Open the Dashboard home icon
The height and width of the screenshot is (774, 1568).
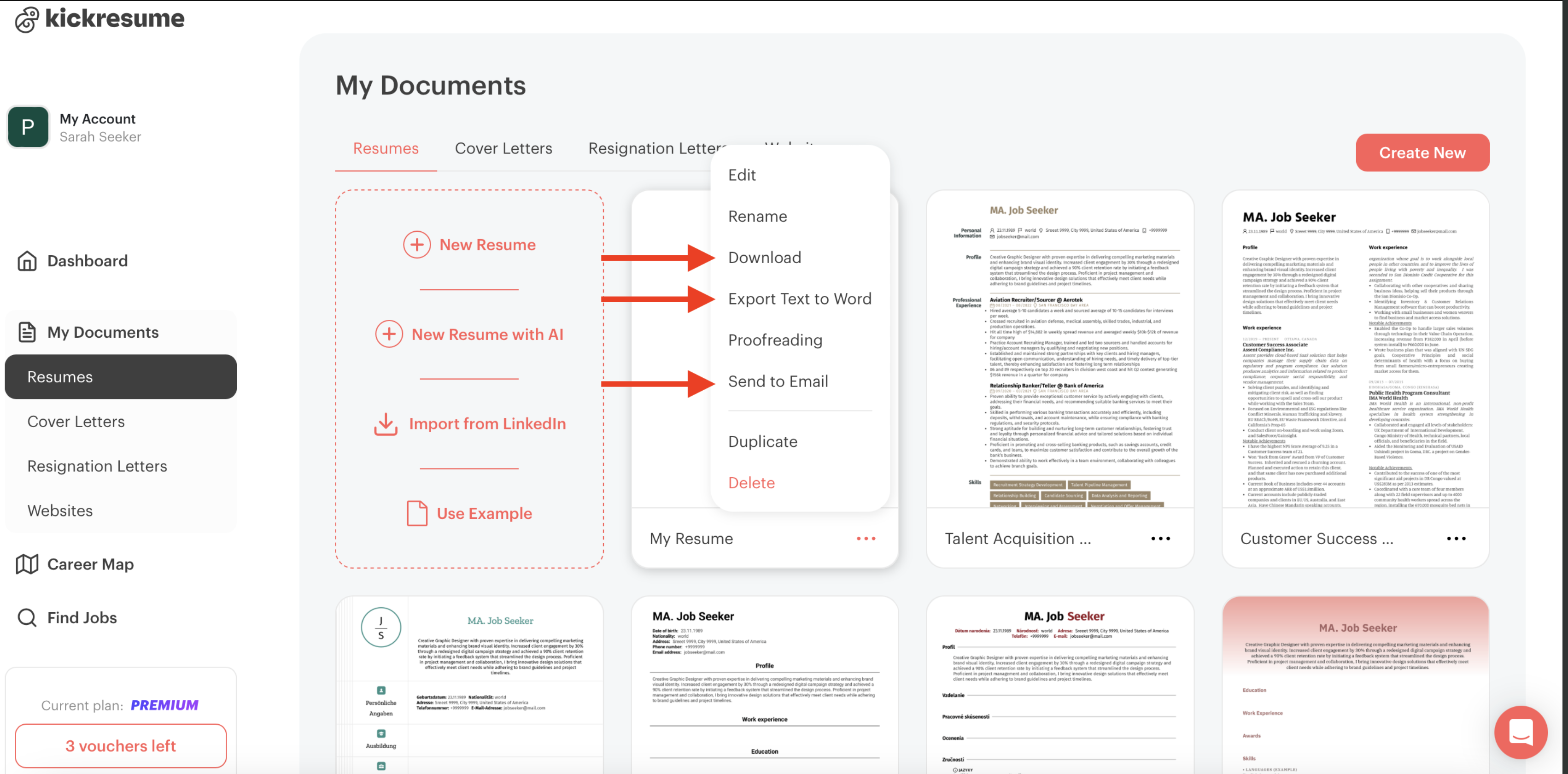tap(27, 261)
